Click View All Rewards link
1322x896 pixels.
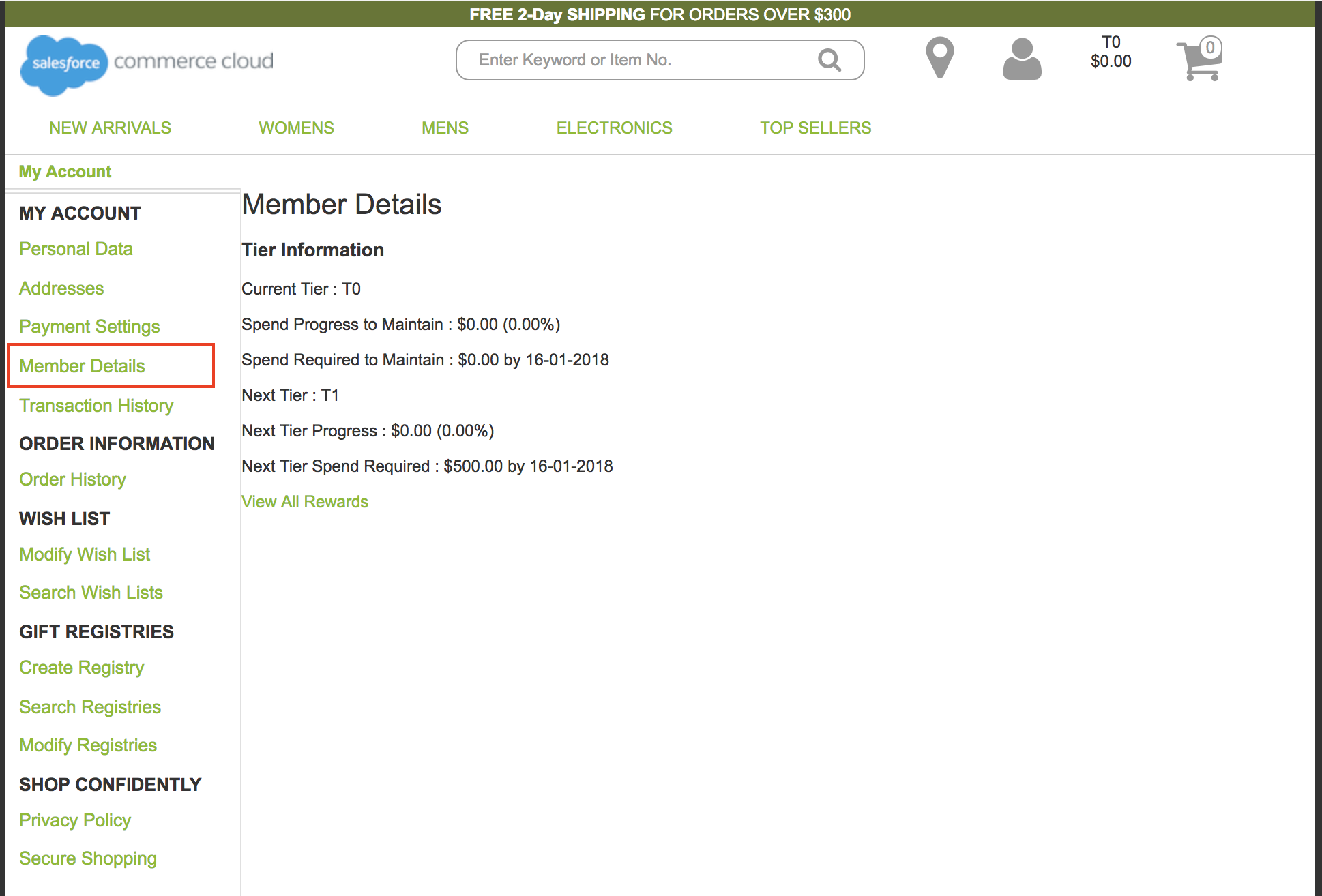[305, 502]
